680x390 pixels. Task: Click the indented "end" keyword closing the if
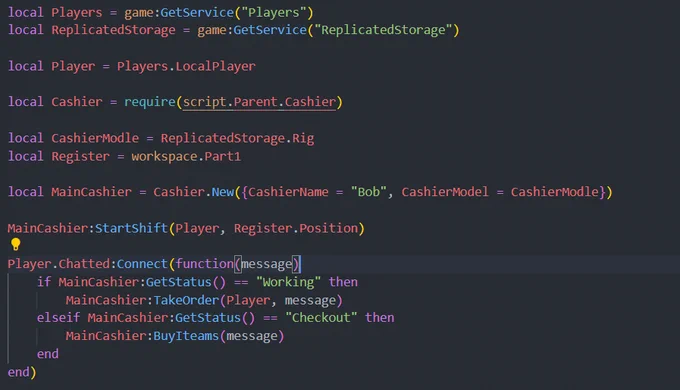[48, 354]
